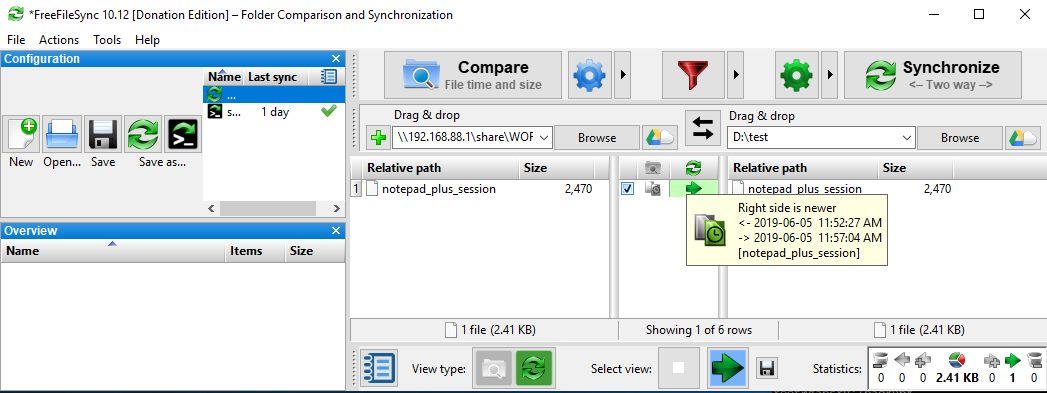Open right folder path D:\test dropdown
Screen dimensions: 1047x393
[907, 138]
